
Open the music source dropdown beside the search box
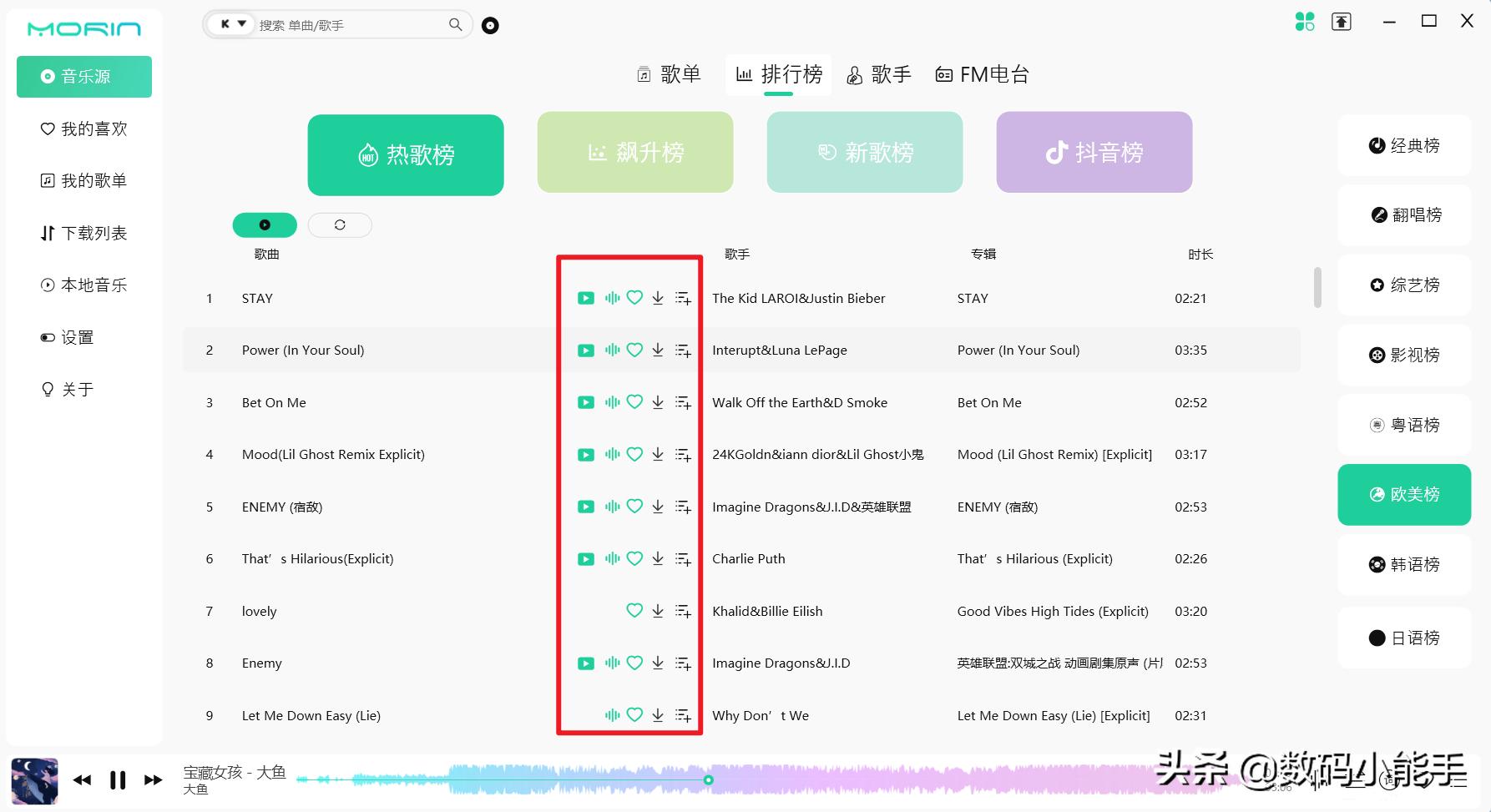(231, 24)
